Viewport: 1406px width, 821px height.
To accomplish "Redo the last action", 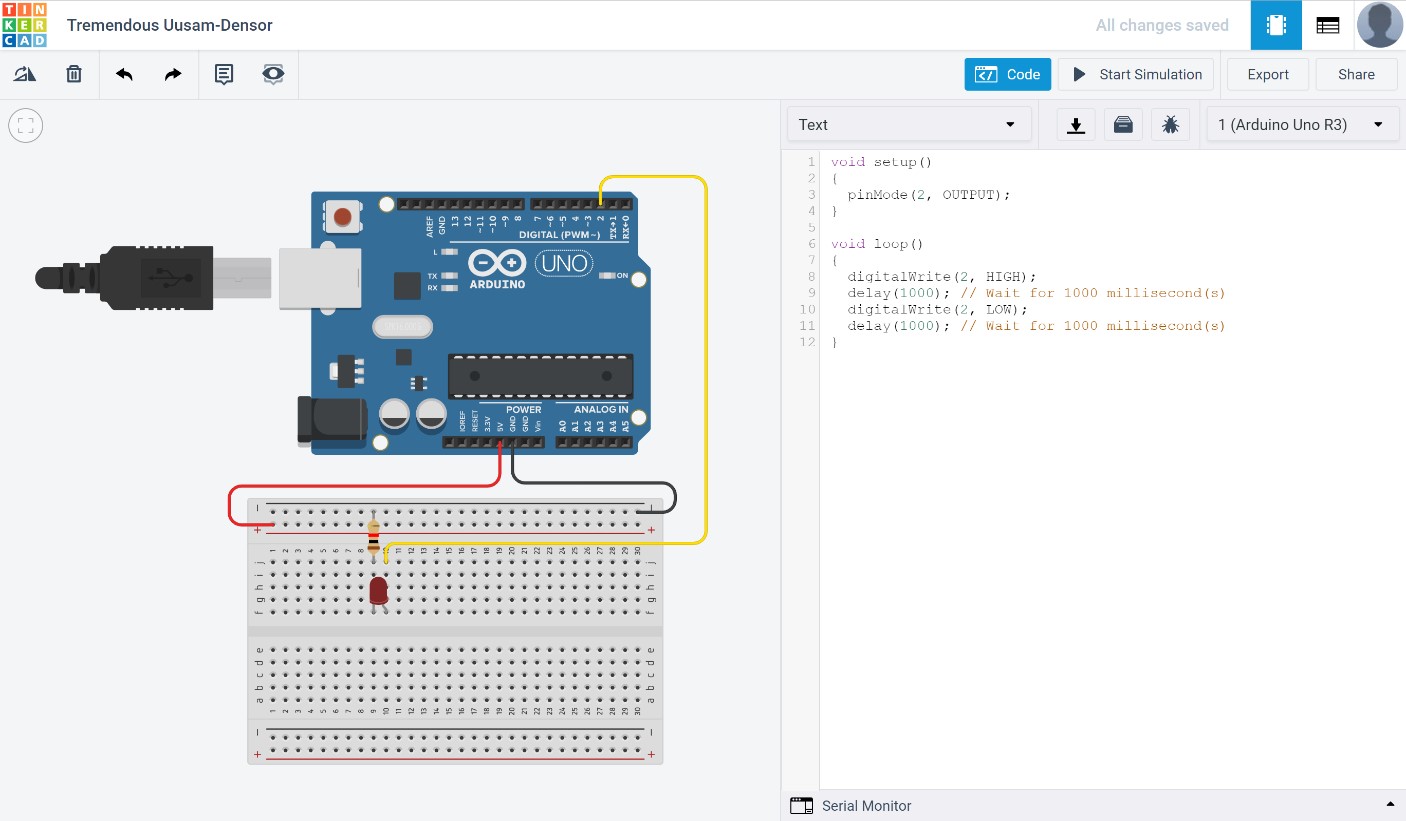I will click(x=173, y=74).
